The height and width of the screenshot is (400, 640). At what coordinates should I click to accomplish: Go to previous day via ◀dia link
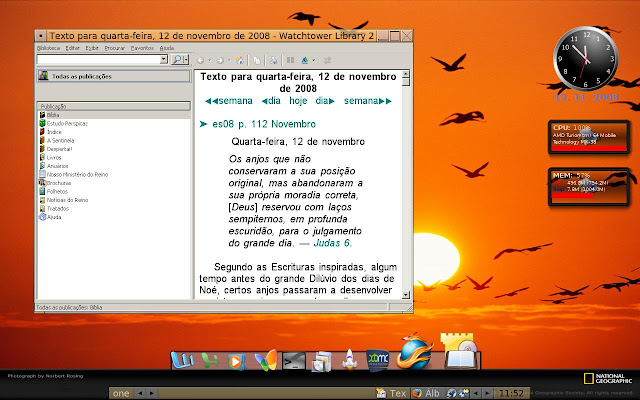(x=271, y=101)
